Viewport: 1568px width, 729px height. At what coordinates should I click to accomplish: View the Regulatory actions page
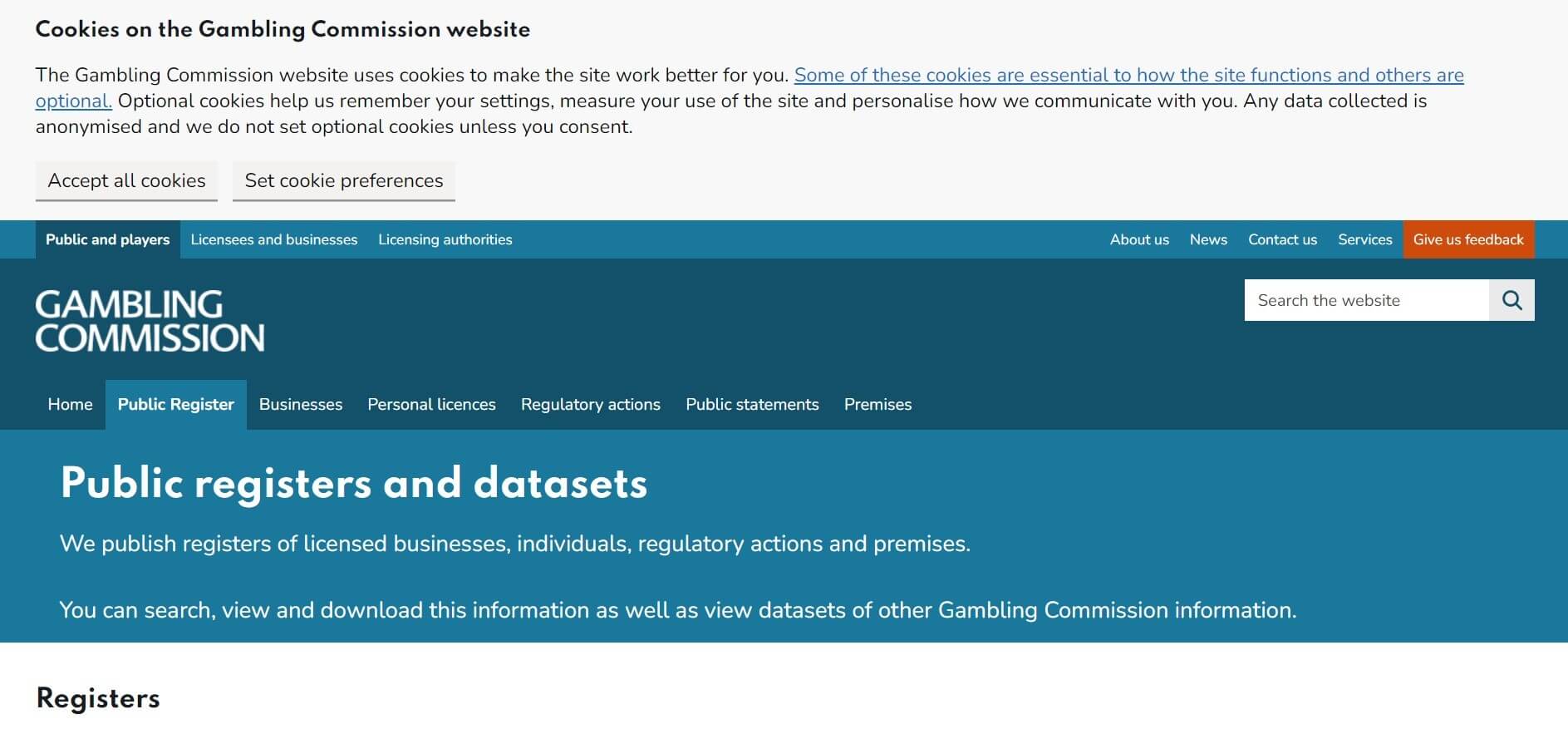coord(590,404)
